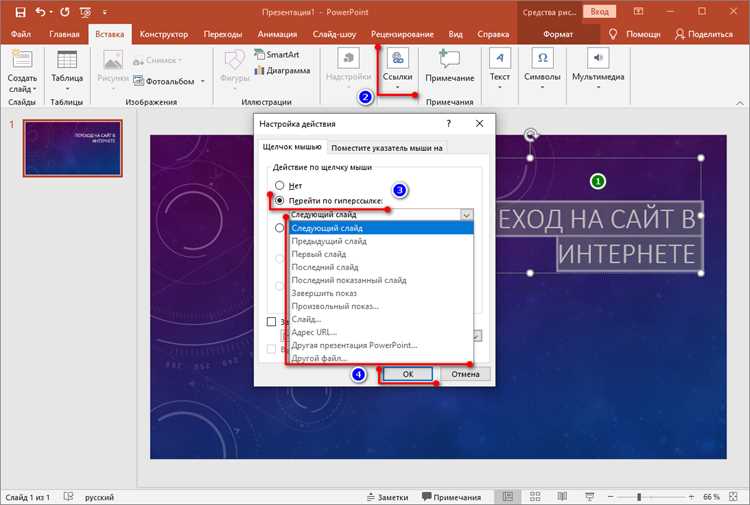This screenshot has height=505, width=750.
Task: Expand the Фотоальбом dropdown arrow
Action: [203, 81]
